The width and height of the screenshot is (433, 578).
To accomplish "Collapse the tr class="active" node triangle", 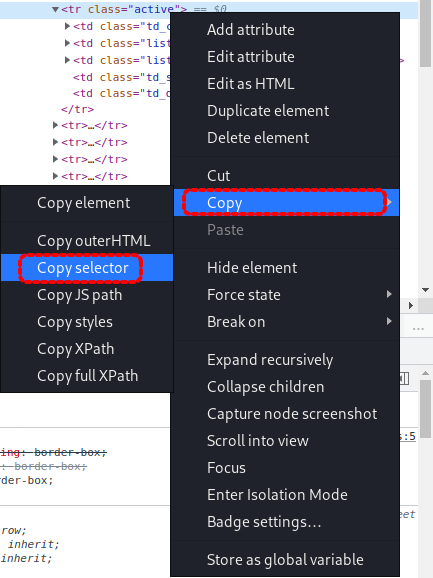I will click(x=55, y=9).
